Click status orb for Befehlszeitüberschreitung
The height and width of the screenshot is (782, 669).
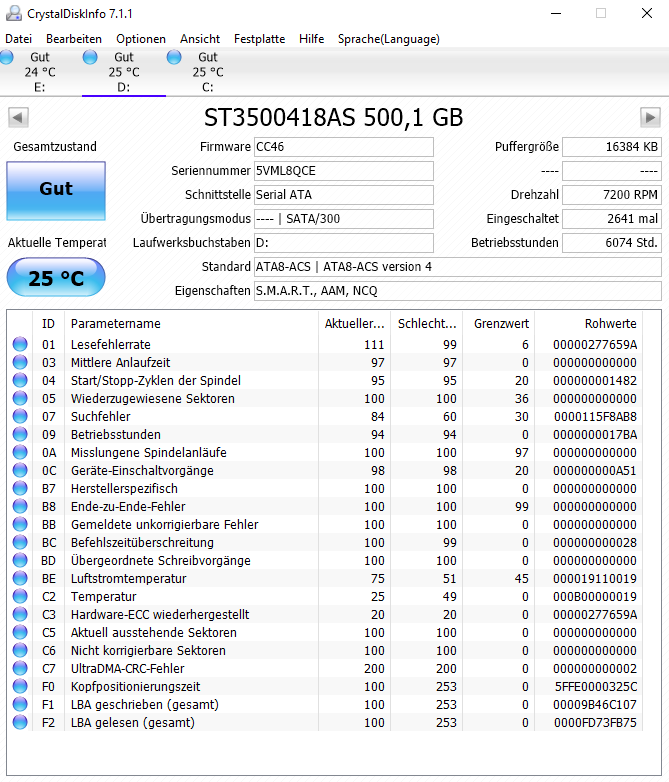pyautogui.click(x=20, y=542)
